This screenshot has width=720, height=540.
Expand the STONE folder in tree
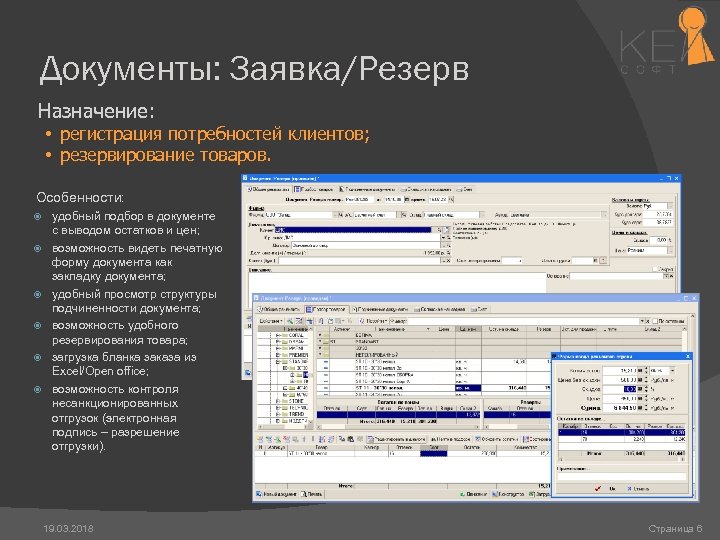(x=278, y=401)
